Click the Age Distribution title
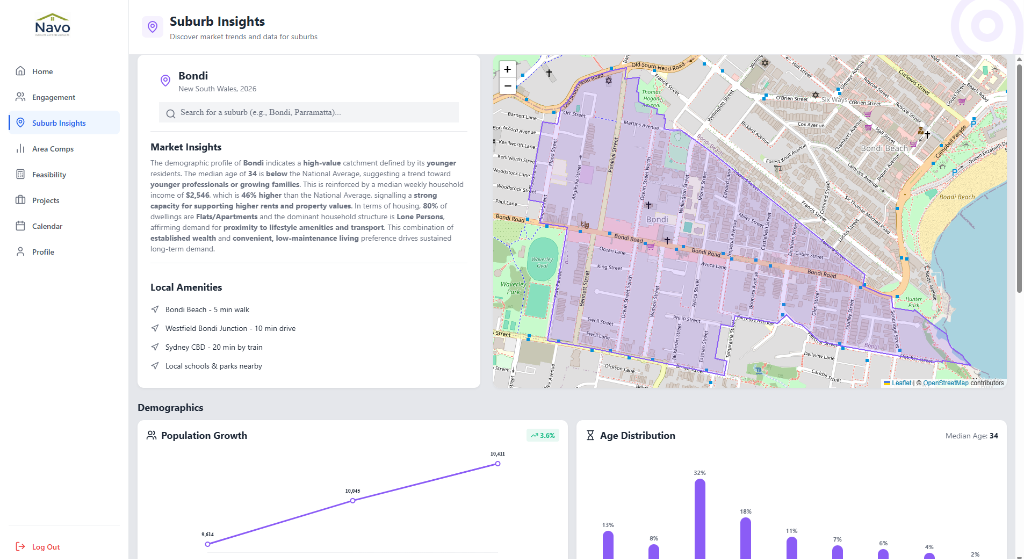 pyautogui.click(x=637, y=436)
